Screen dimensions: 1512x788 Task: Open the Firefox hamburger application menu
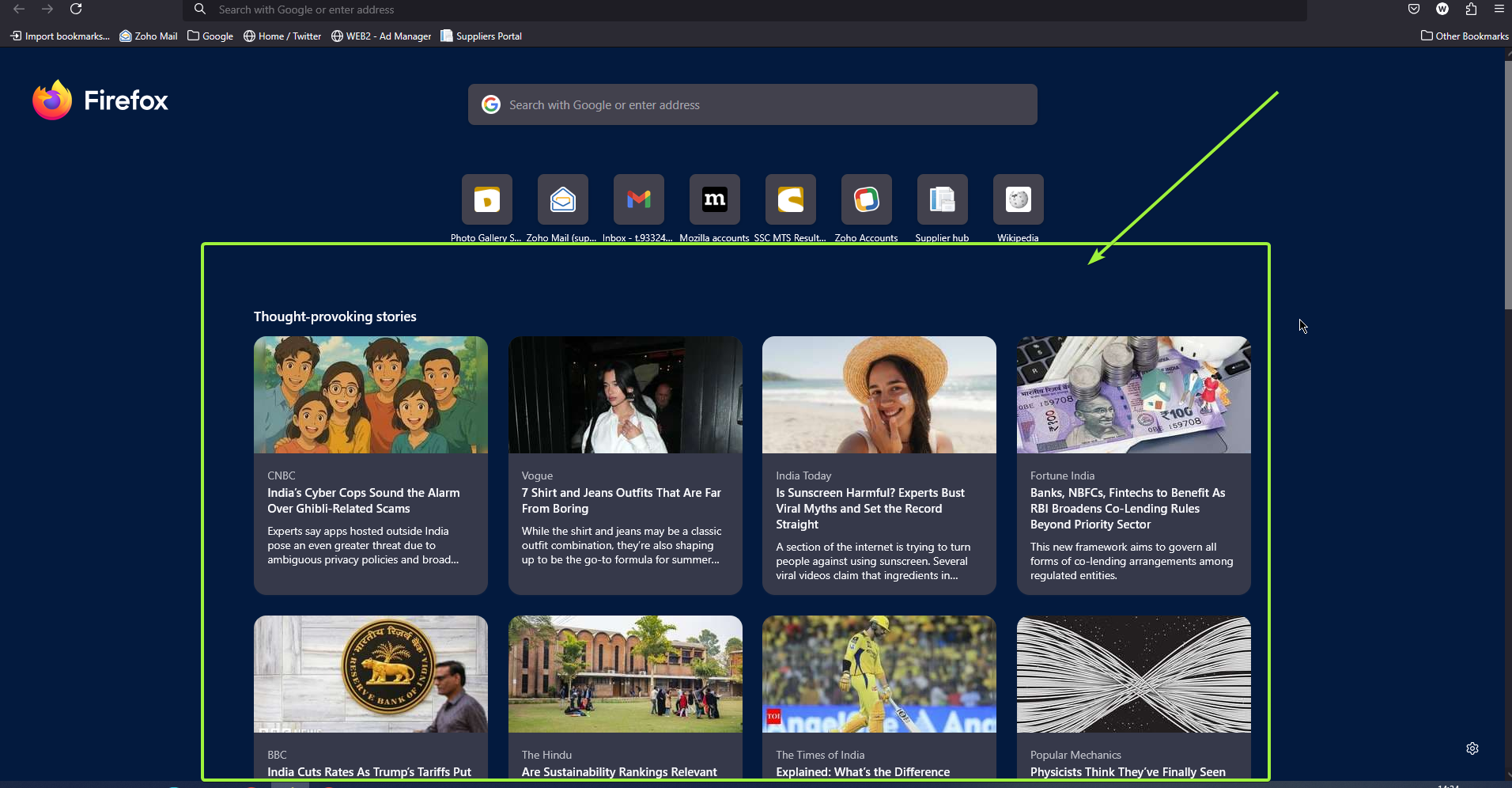click(1499, 9)
